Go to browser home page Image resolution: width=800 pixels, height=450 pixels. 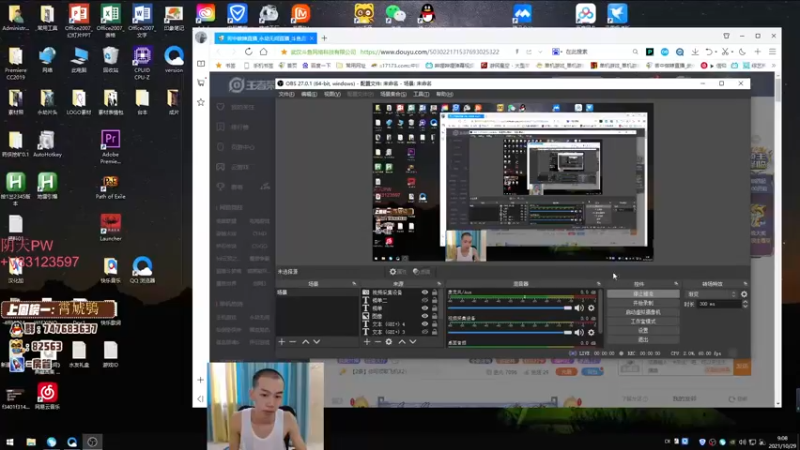tap(263, 52)
